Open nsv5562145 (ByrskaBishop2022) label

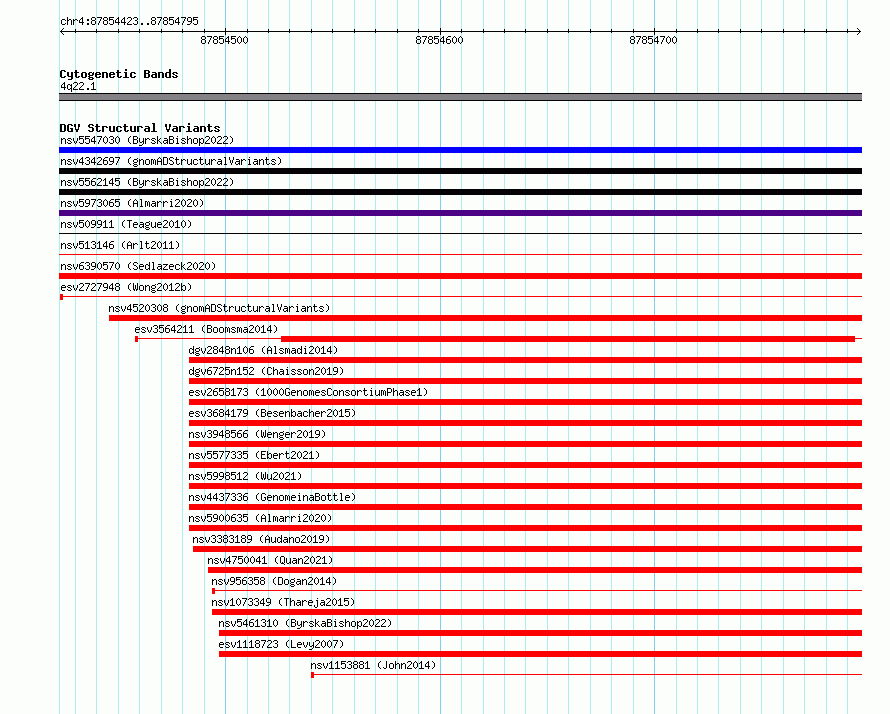[x=147, y=182]
